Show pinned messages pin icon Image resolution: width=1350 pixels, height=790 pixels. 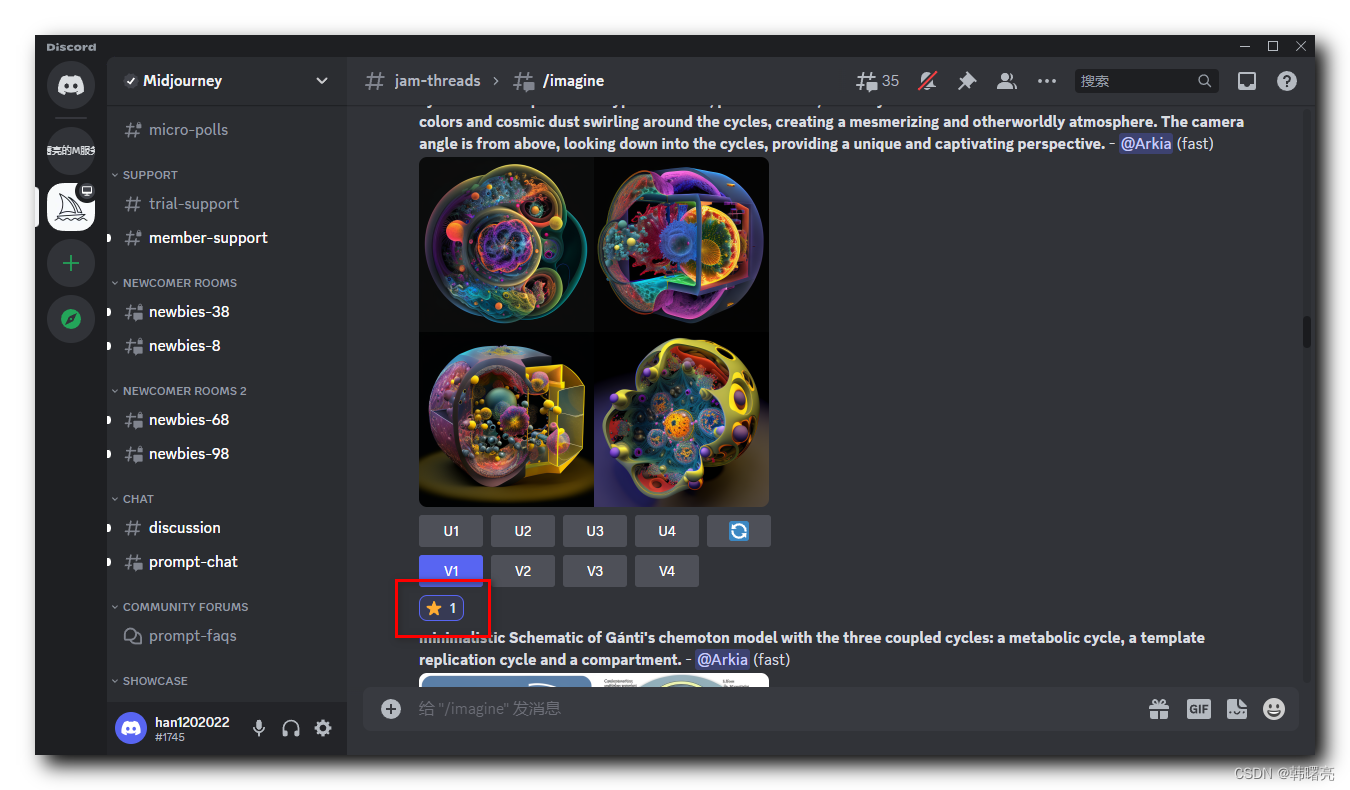(967, 81)
